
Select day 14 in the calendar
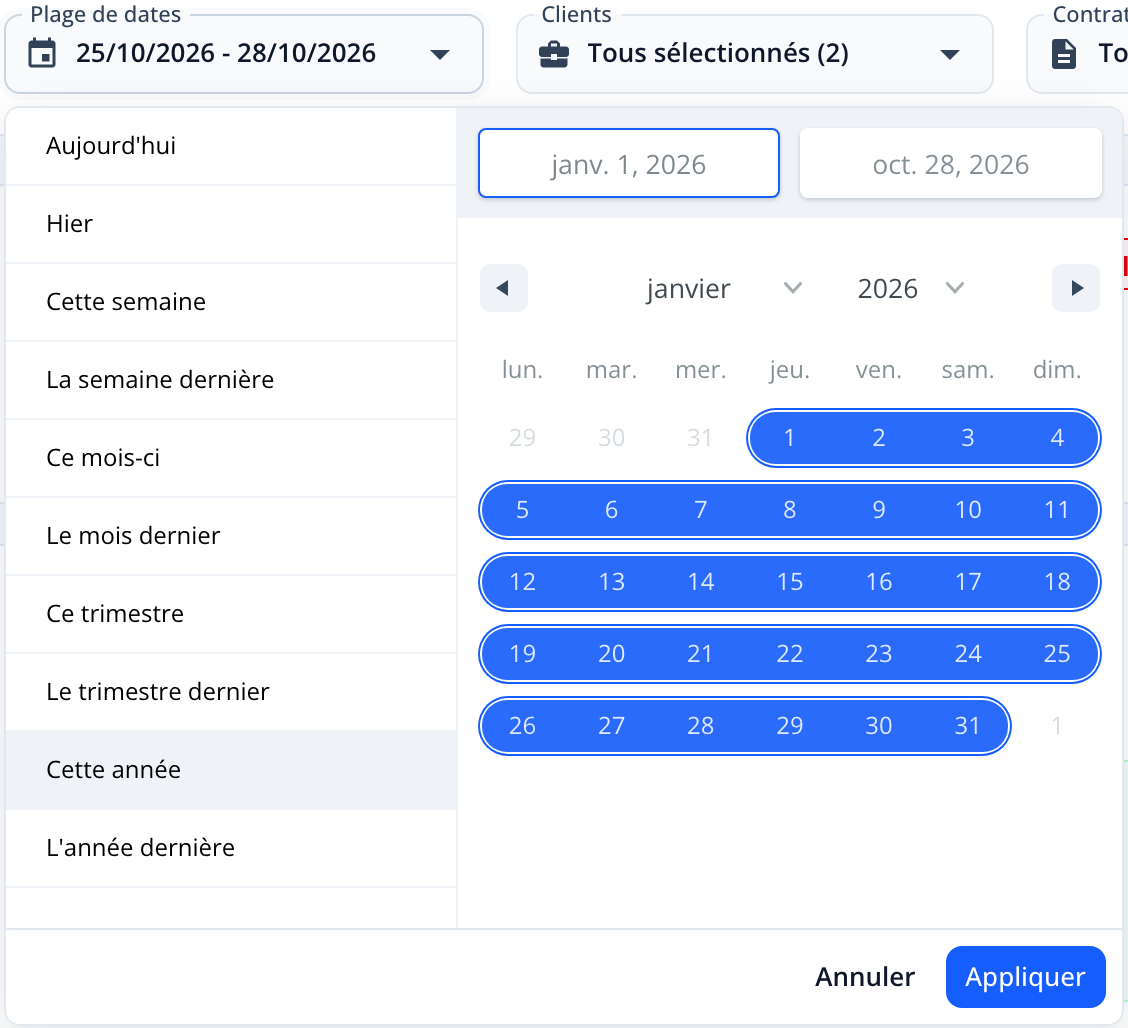coord(700,582)
